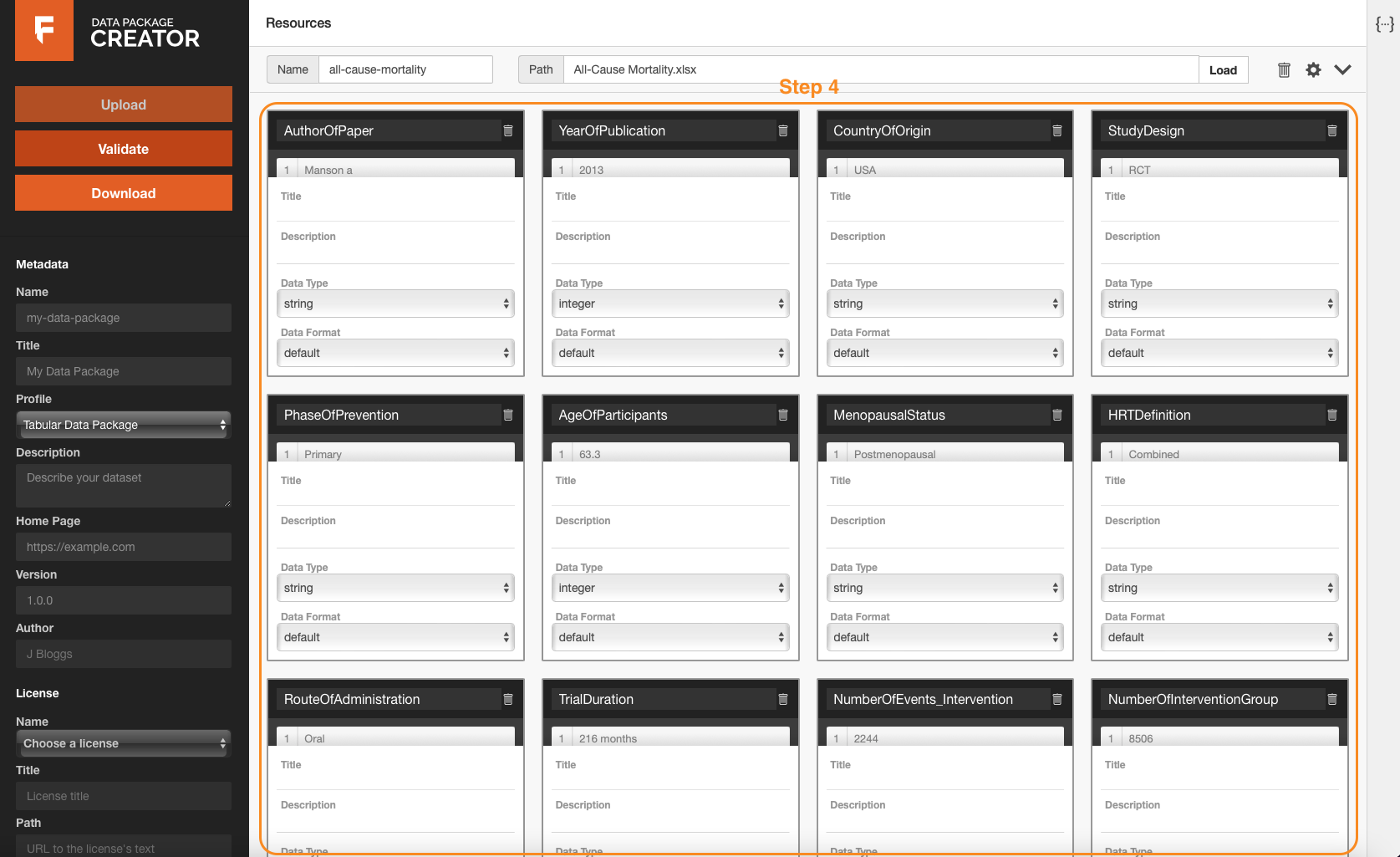Click the Home Page URL field

124,547
